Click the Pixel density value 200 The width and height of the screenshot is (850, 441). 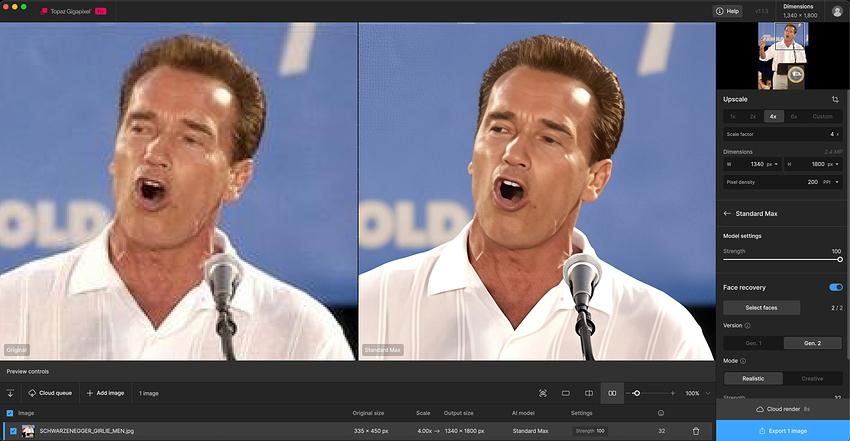pyautogui.click(x=812, y=182)
